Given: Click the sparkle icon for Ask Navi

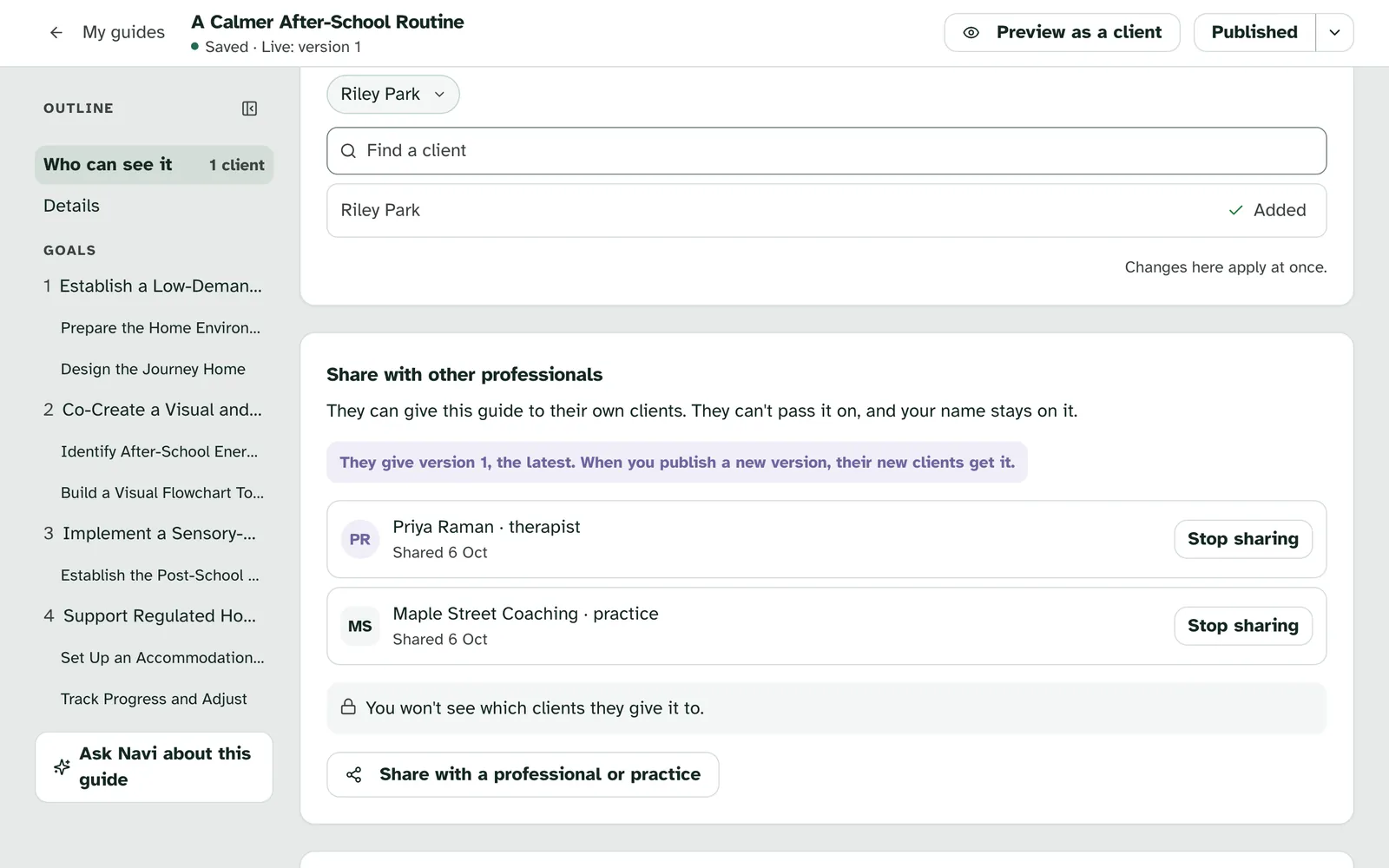Looking at the screenshot, I should 62,766.
